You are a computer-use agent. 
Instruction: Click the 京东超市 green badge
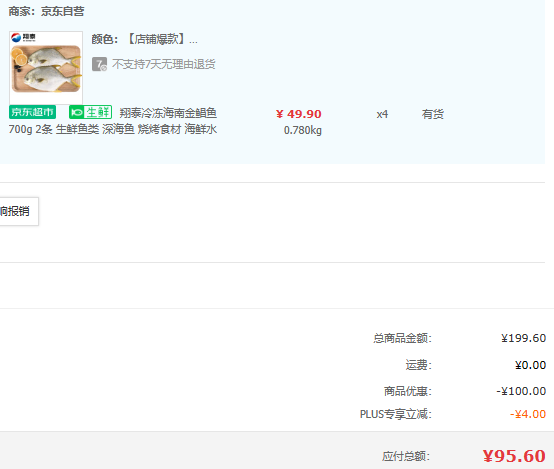point(33,112)
